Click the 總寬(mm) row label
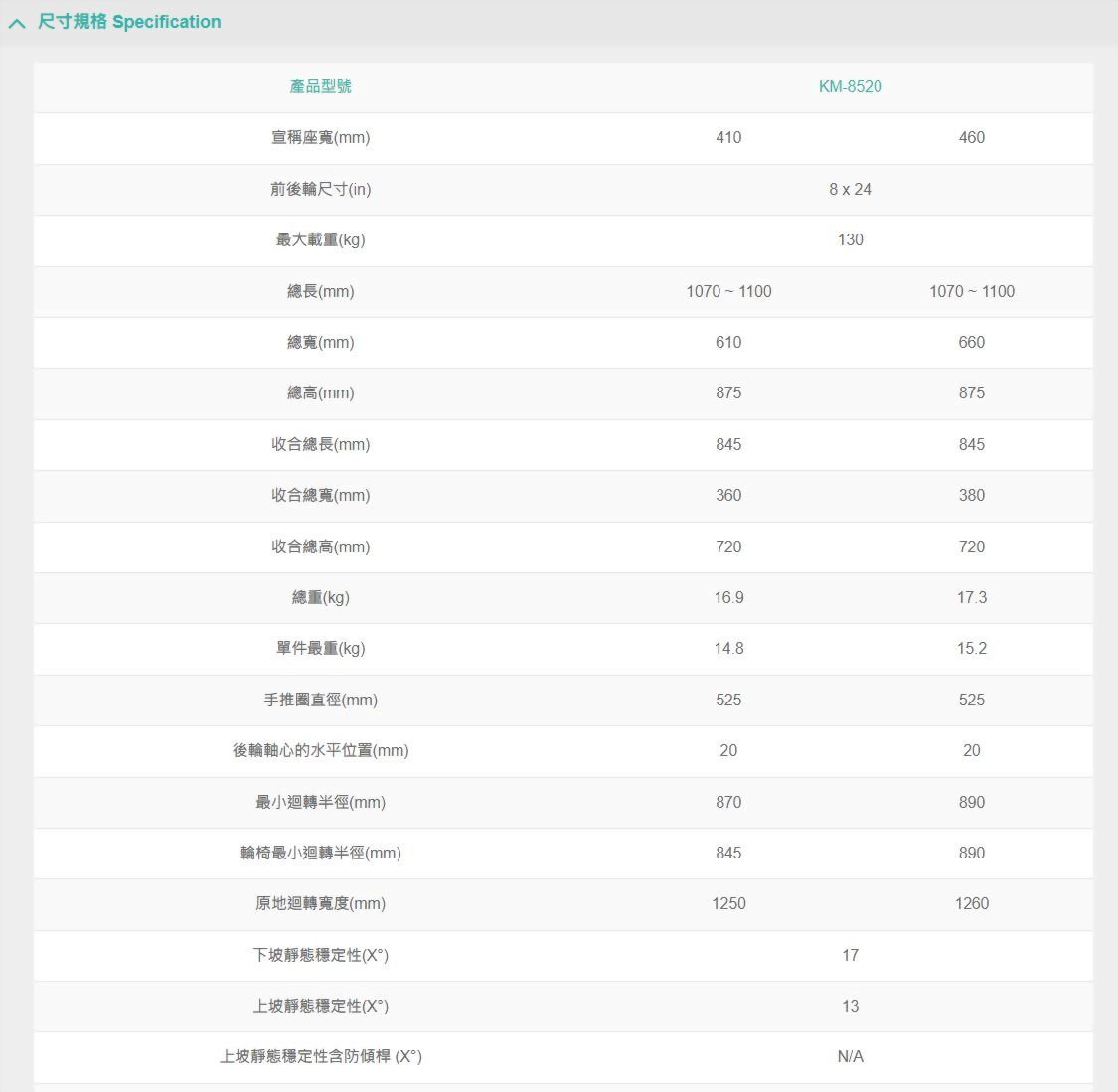The height and width of the screenshot is (1092, 1118). click(x=320, y=342)
